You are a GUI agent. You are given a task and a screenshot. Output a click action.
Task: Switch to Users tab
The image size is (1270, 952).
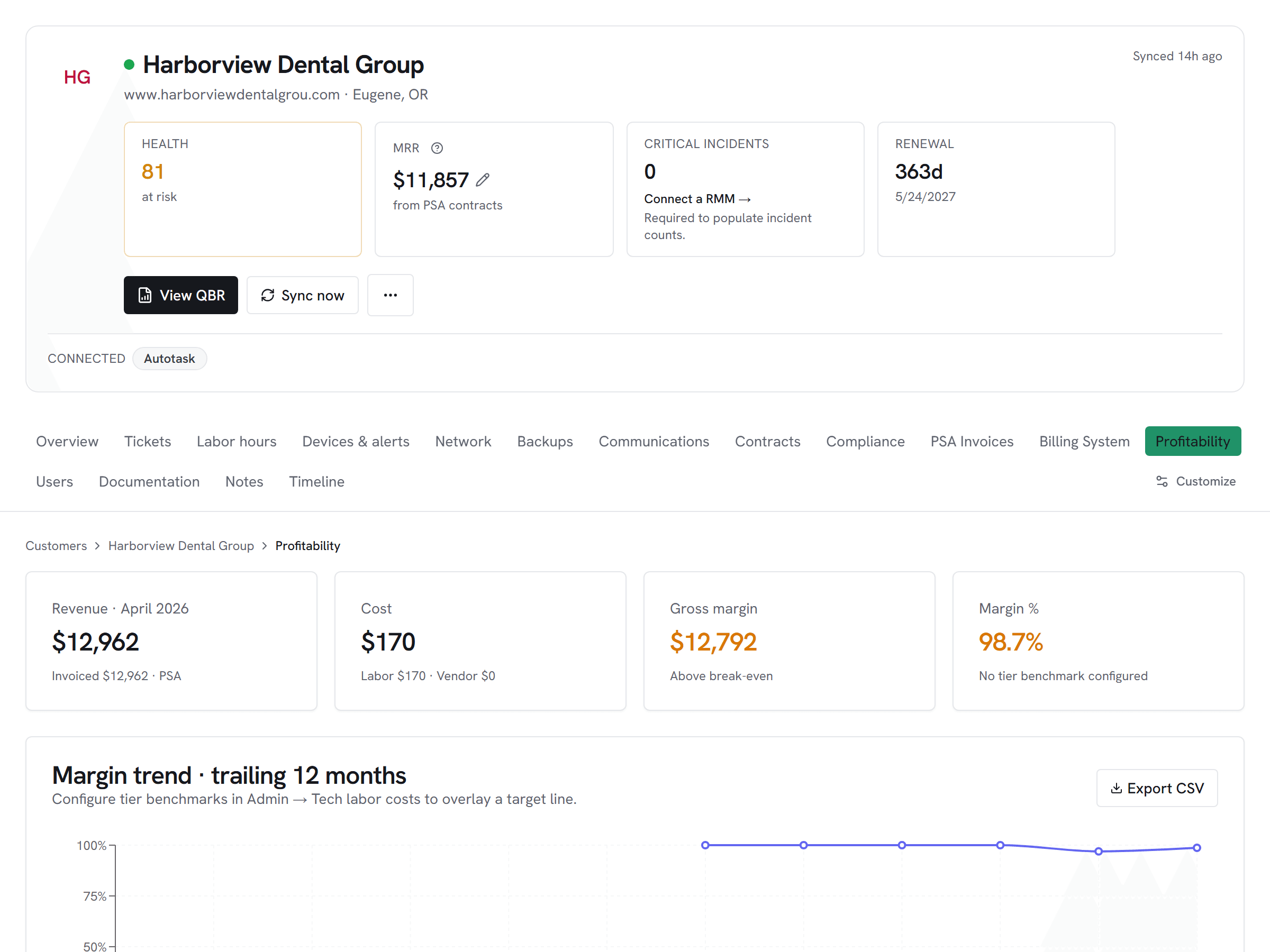click(55, 481)
